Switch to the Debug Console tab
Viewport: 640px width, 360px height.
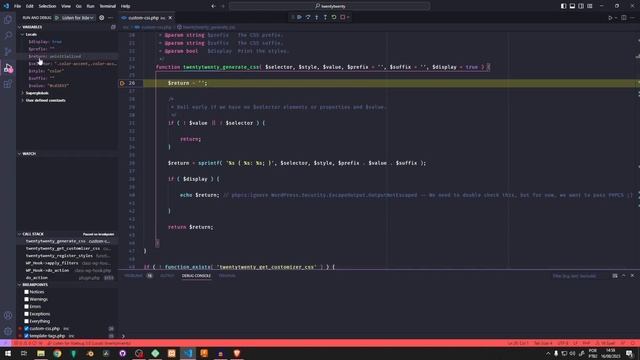click(x=196, y=276)
